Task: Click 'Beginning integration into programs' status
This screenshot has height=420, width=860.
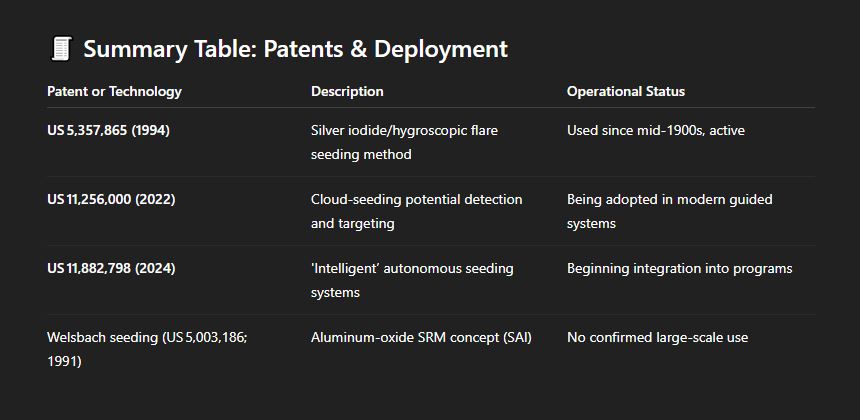Action: pyautogui.click(x=680, y=269)
